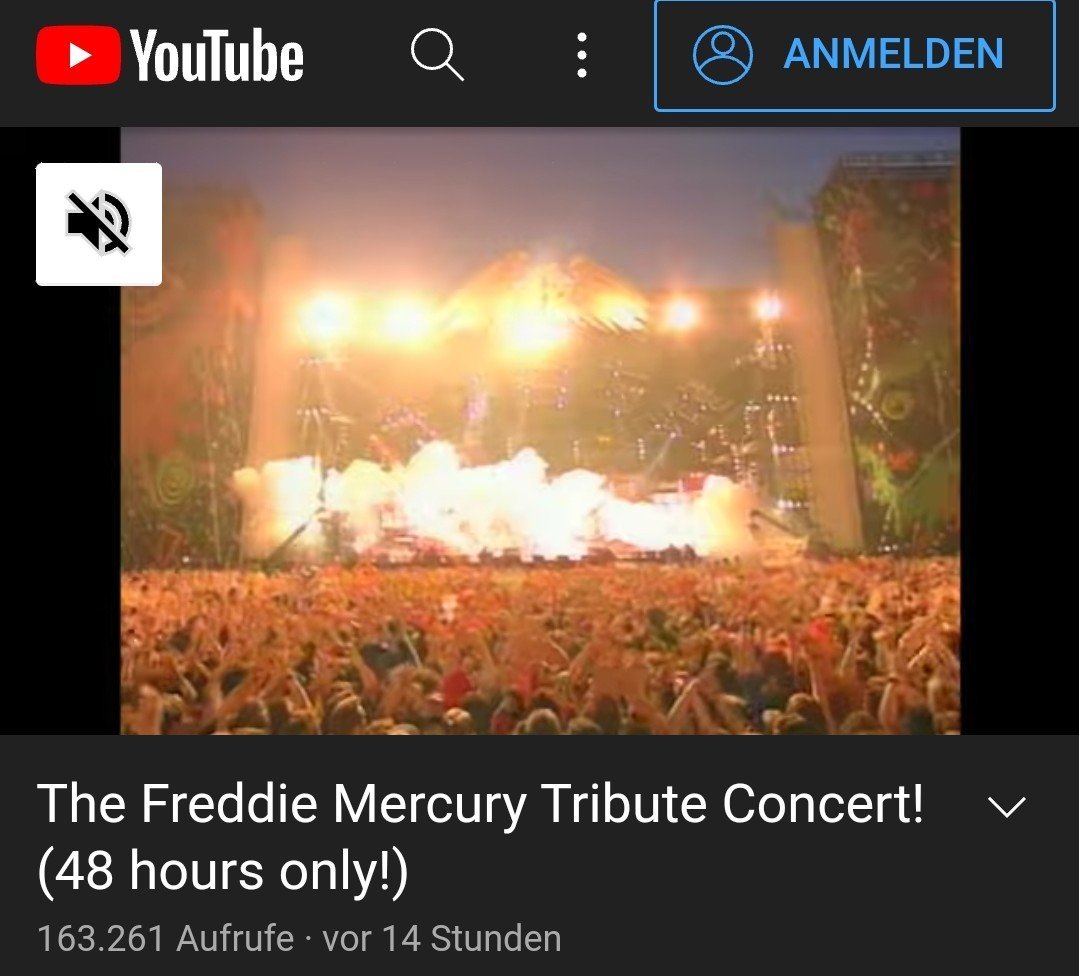
Task: Click the black letterbox bar right of the video
Action: click(x=1020, y=431)
